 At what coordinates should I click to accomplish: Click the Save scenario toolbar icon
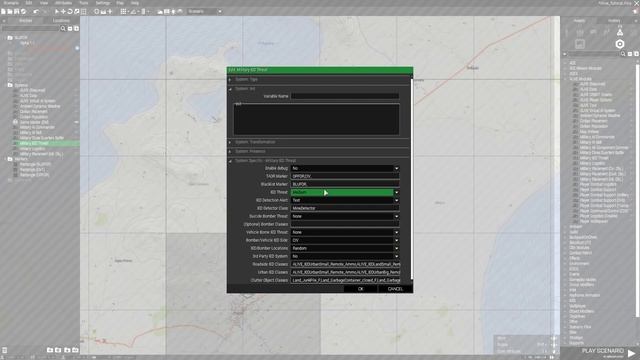click(16, 11)
